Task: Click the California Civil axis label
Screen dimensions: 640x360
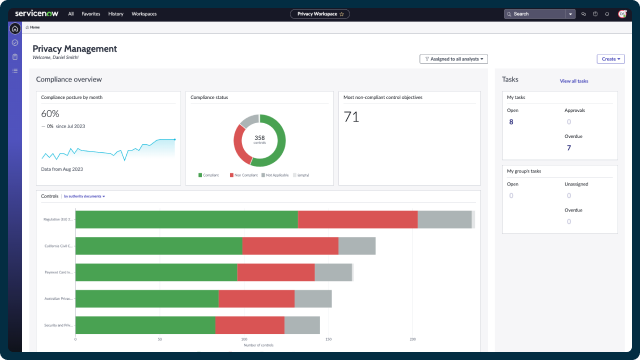Action: tap(59, 246)
